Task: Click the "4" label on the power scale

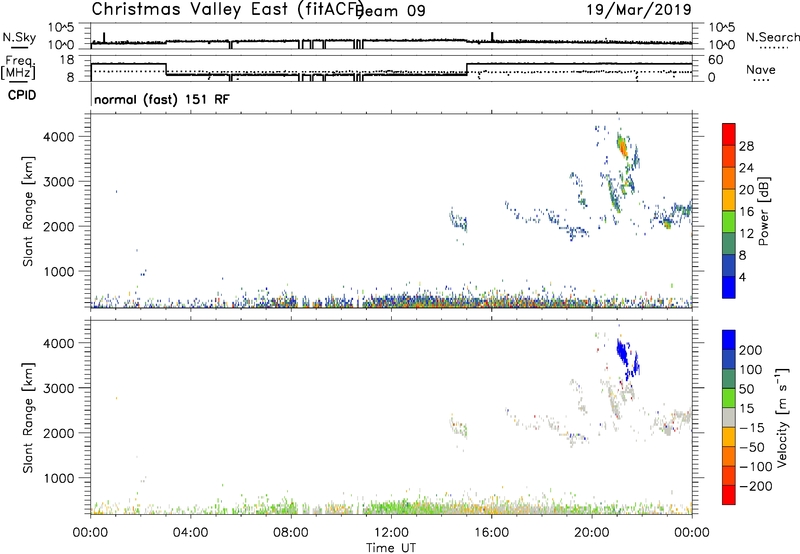Action: click(743, 277)
